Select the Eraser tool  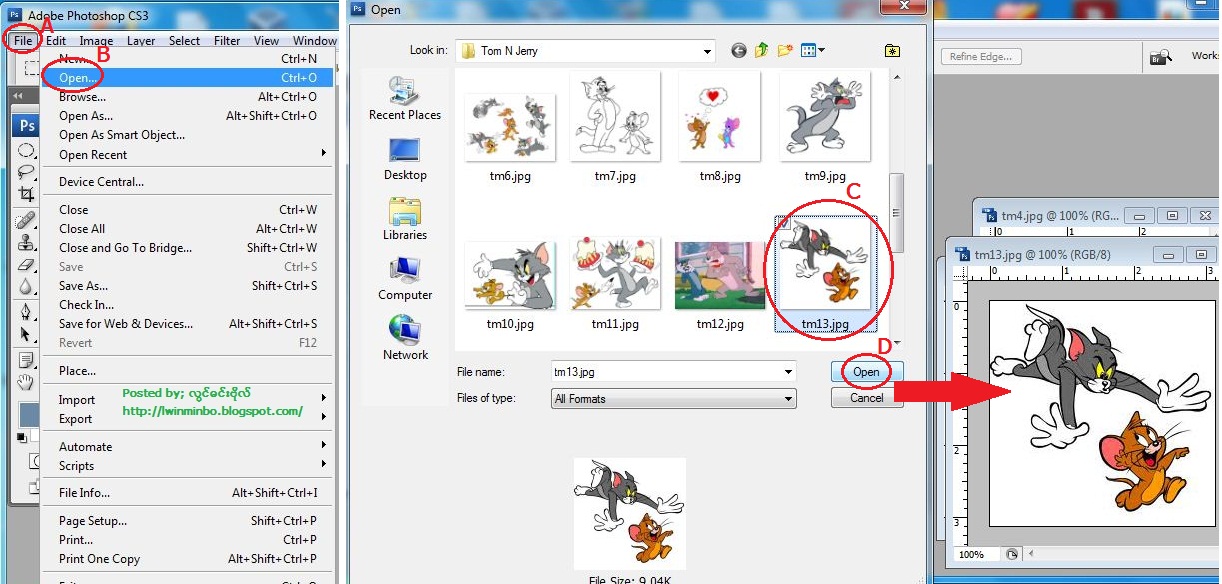(26, 265)
